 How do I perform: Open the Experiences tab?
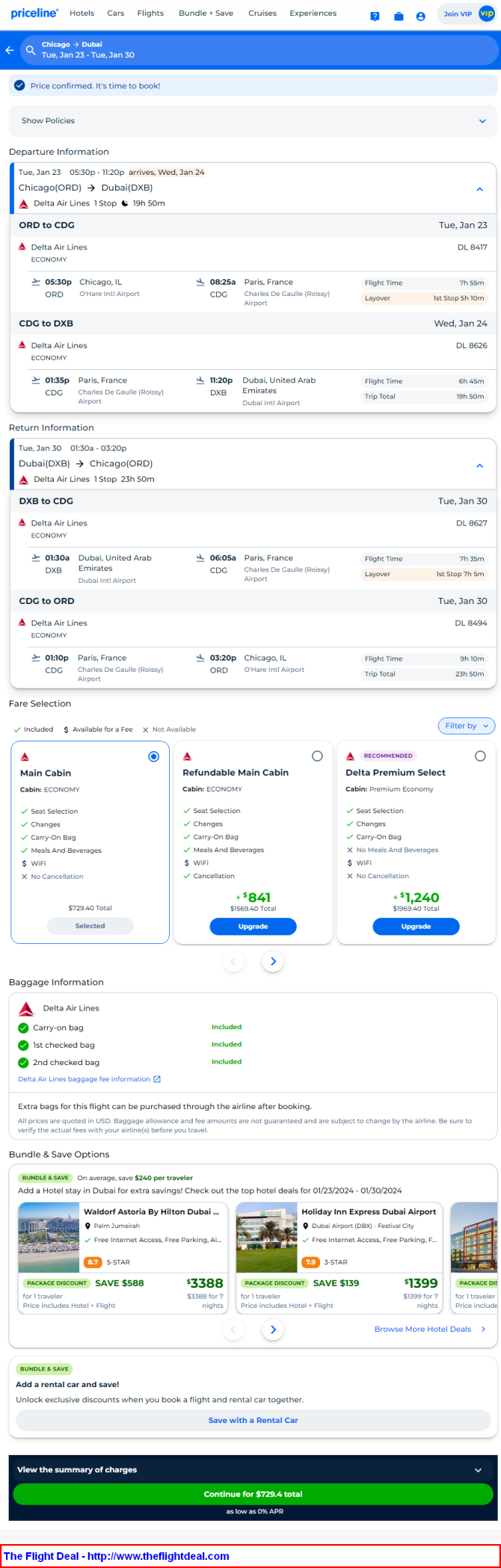click(313, 13)
